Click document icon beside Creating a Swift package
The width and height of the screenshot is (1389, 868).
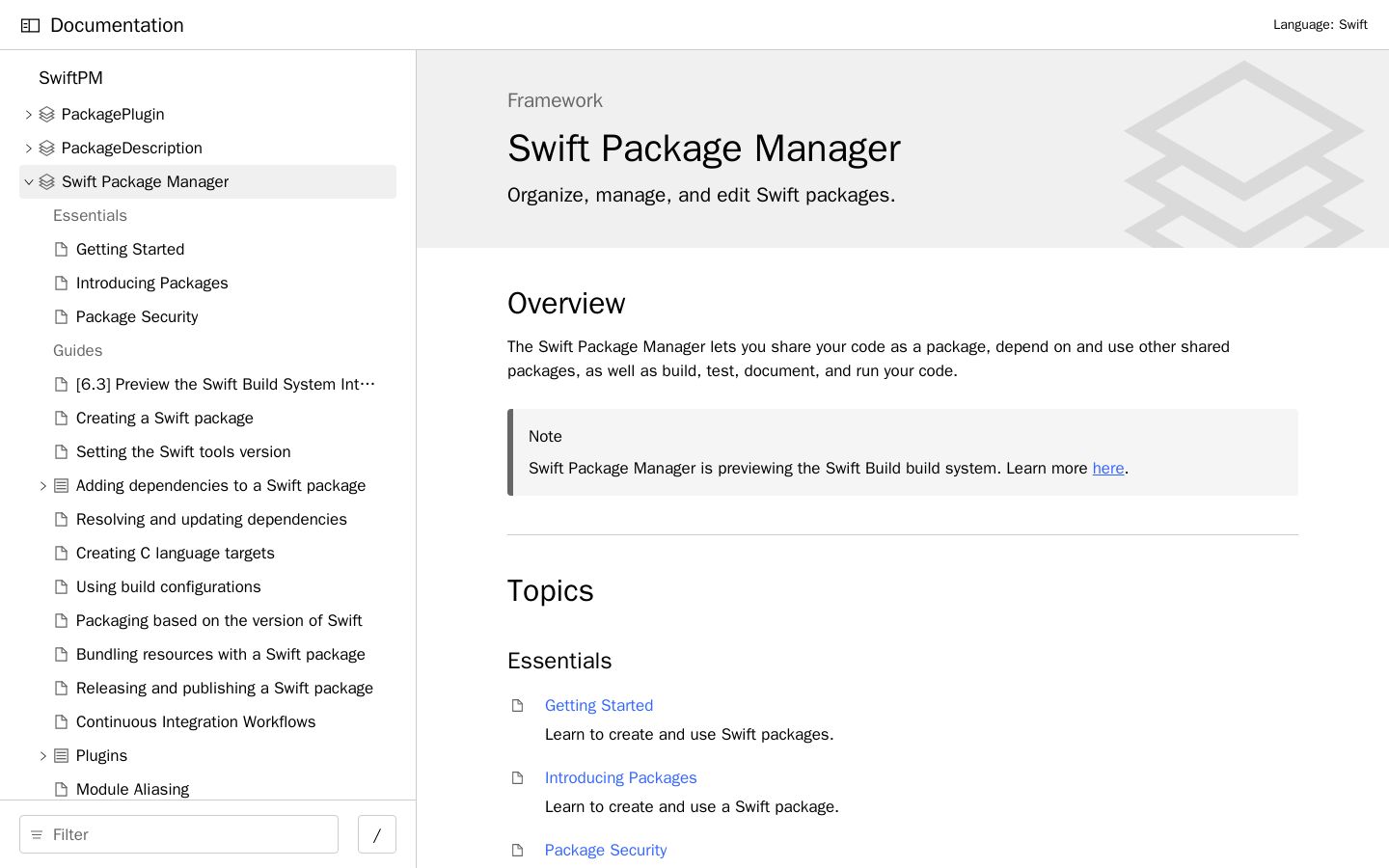62,419
